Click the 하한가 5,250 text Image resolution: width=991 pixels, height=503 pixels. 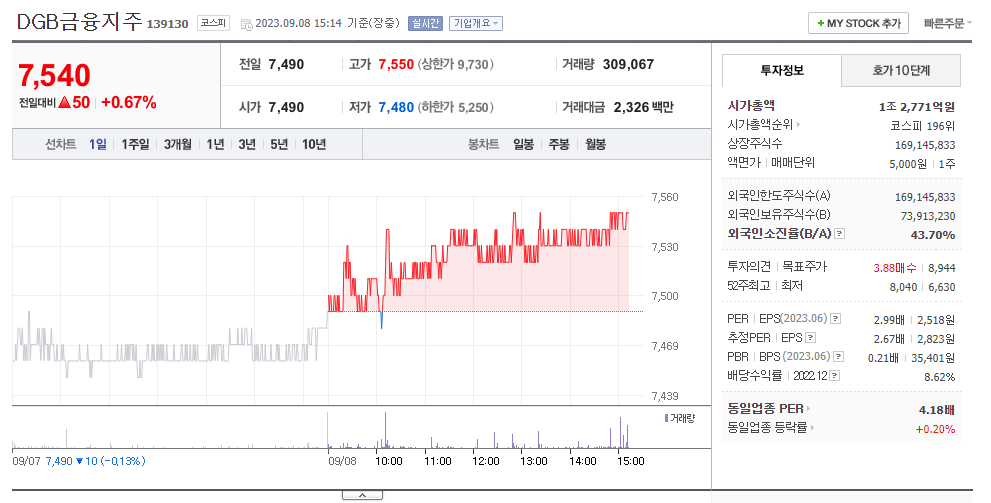[x=456, y=107]
